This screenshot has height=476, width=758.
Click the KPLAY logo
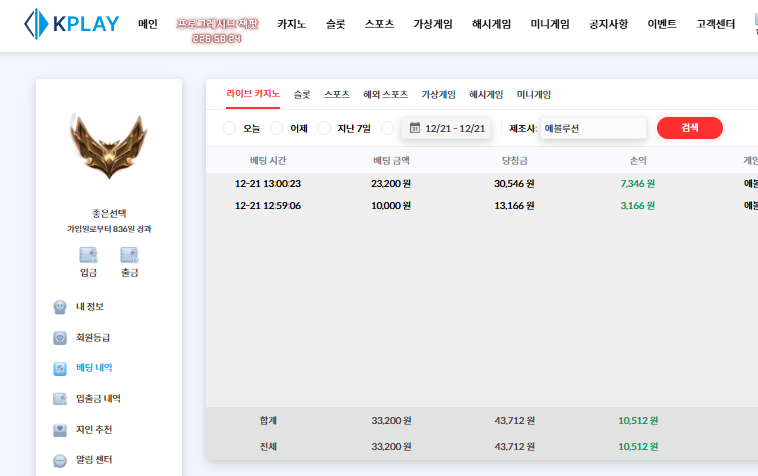click(x=71, y=23)
